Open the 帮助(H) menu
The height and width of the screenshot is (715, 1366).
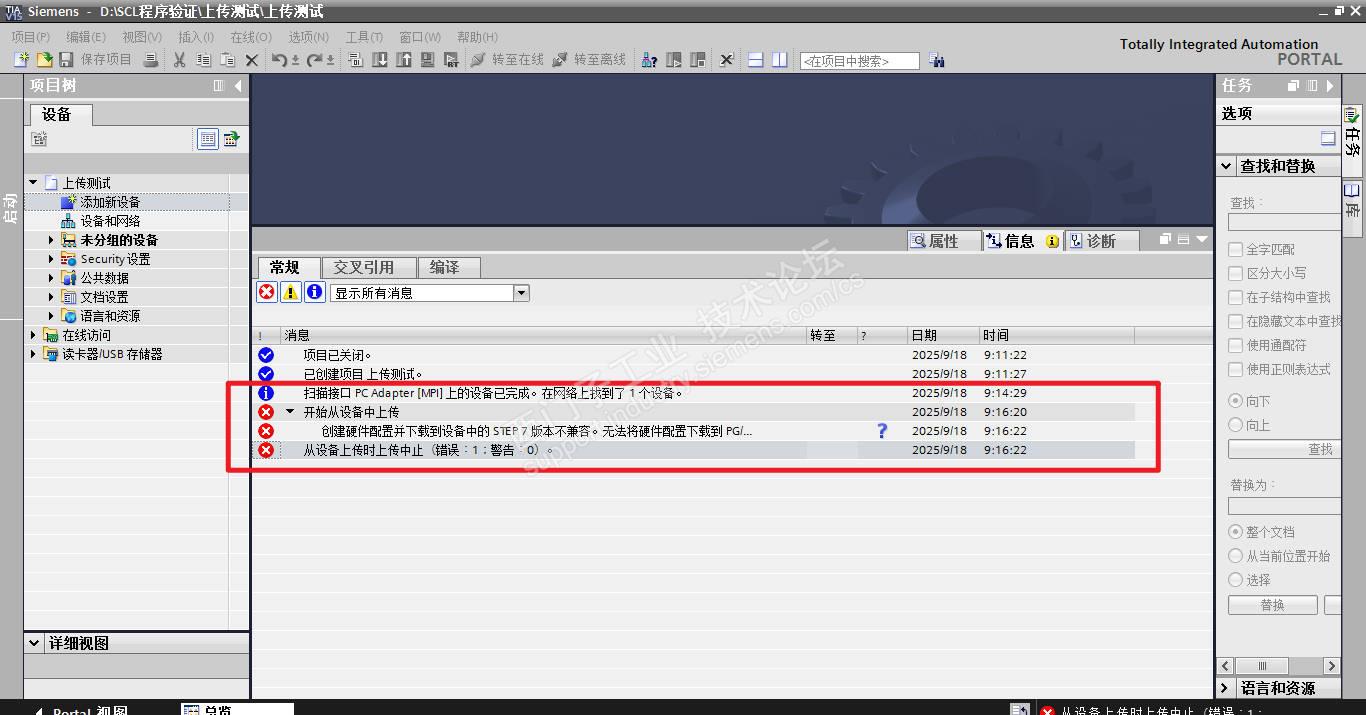point(477,37)
